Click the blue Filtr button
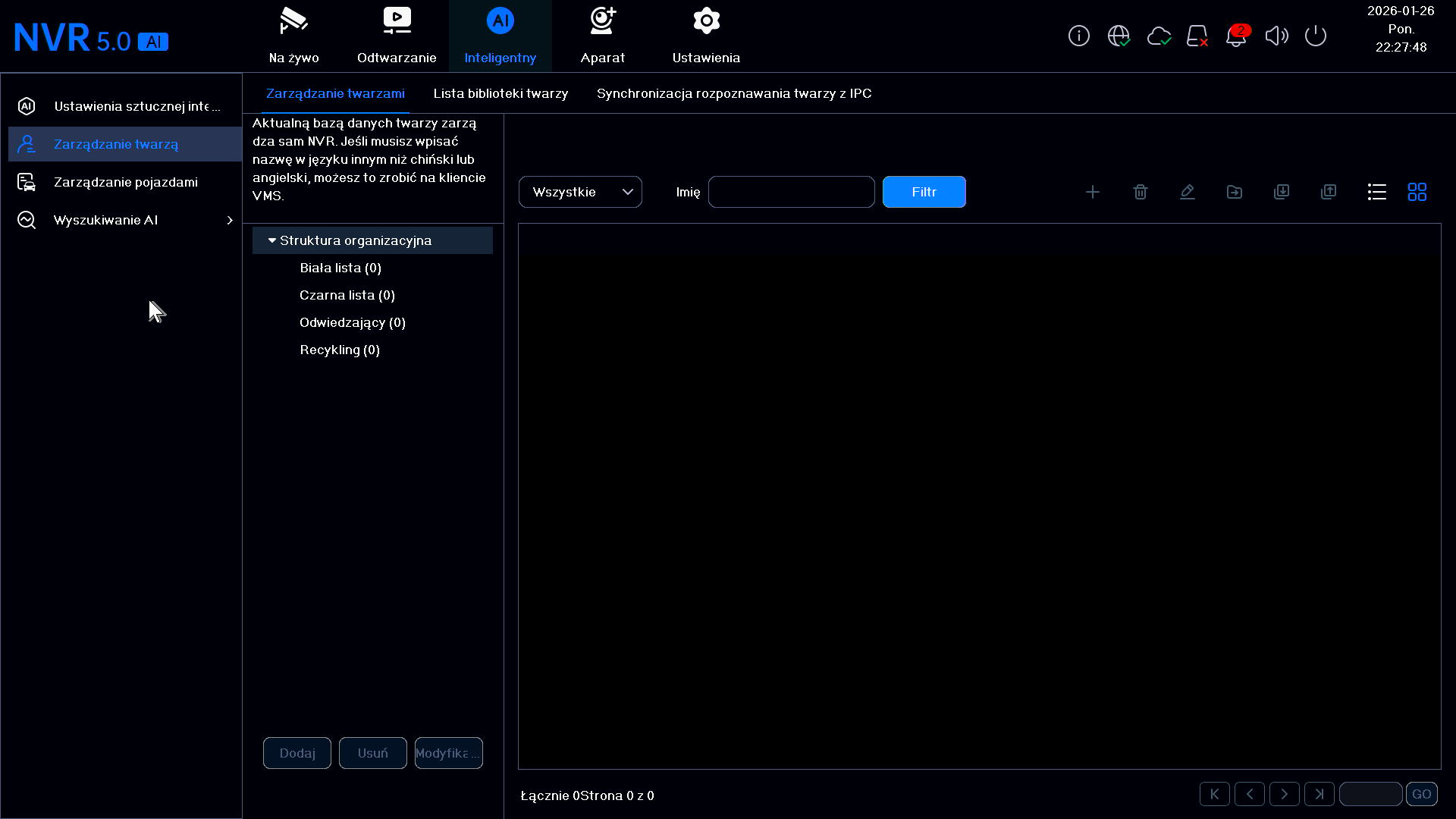Viewport: 1456px width, 819px height. pyautogui.click(x=924, y=192)
